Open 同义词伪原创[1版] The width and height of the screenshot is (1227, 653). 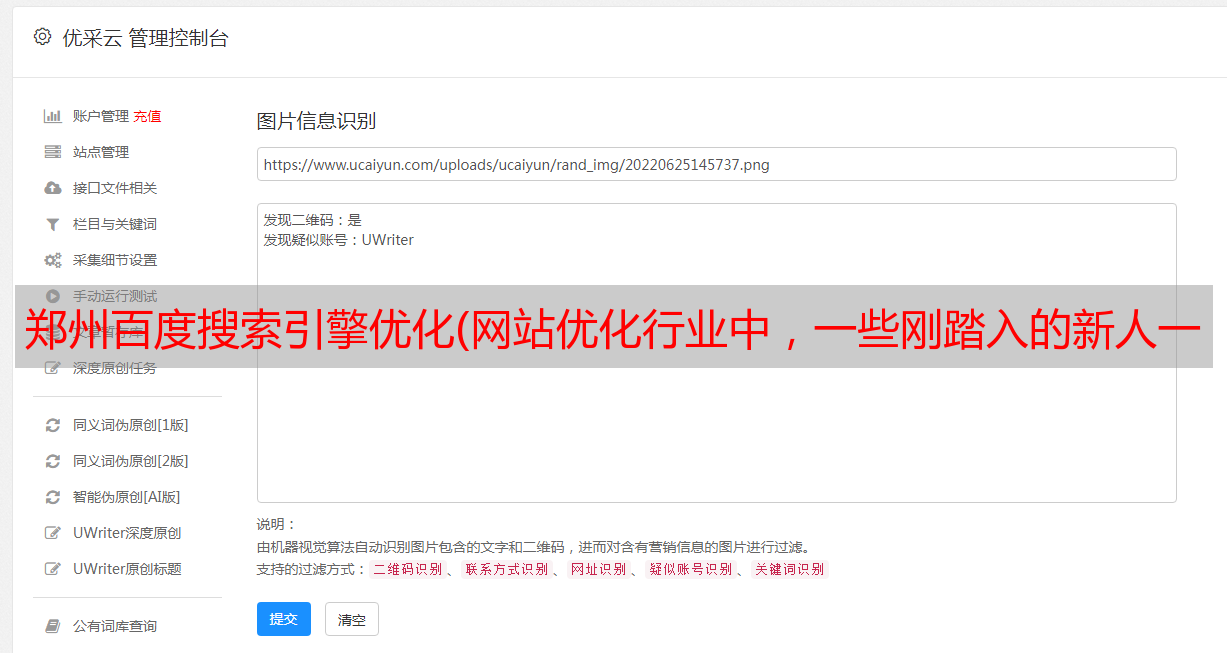click(x=131, y=425)
